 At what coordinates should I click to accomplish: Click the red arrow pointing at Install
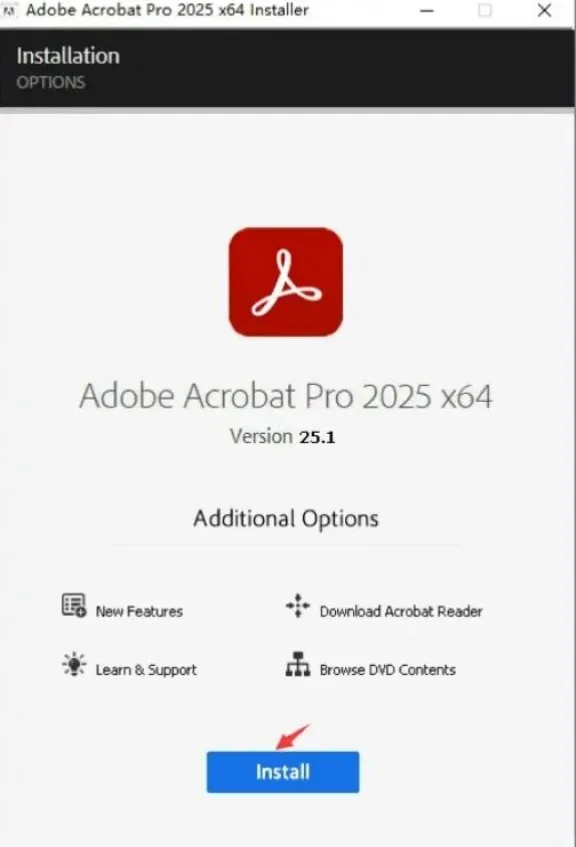(x=292, y=737)
